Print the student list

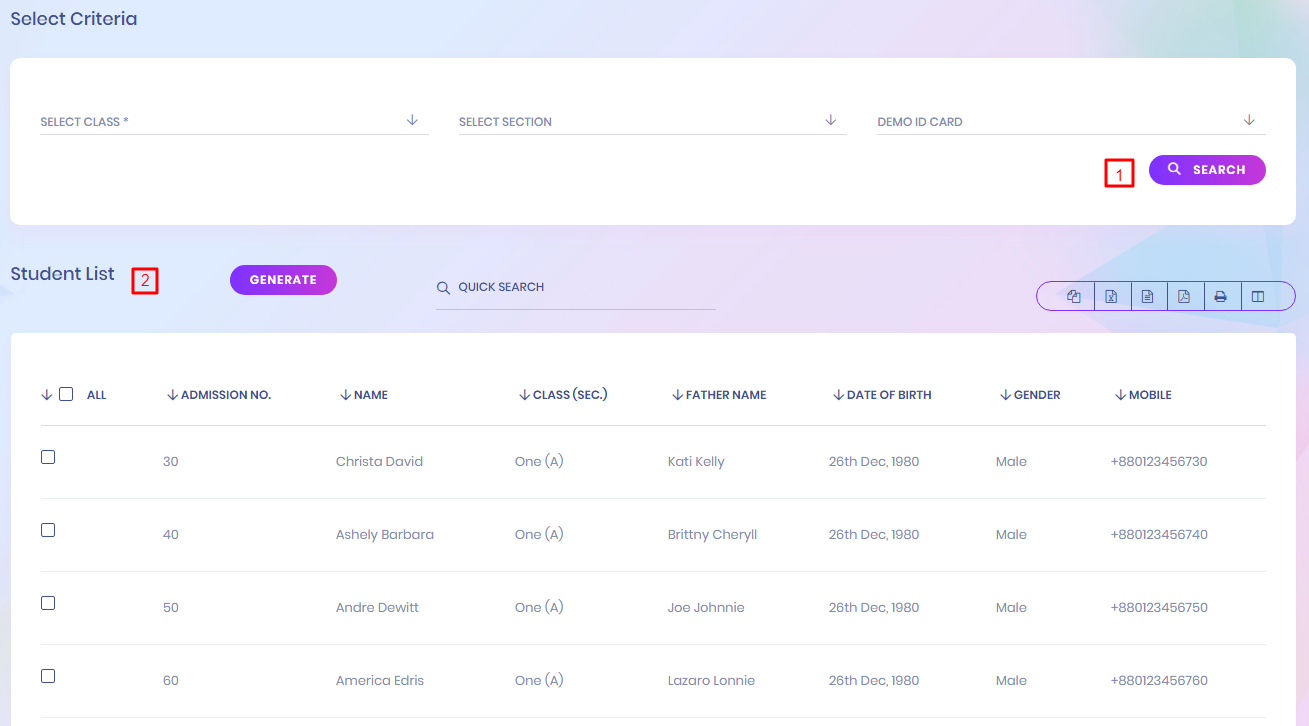coord(1221,296)
